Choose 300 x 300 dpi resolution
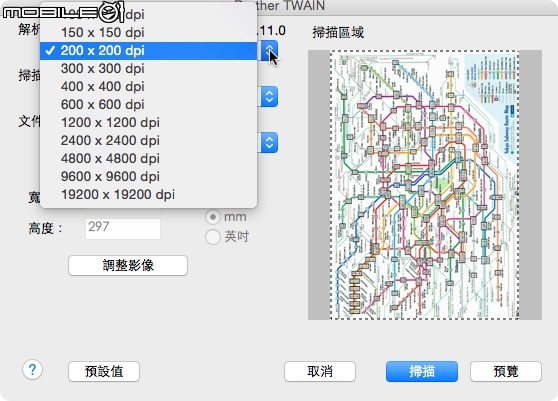 point(148,68)
